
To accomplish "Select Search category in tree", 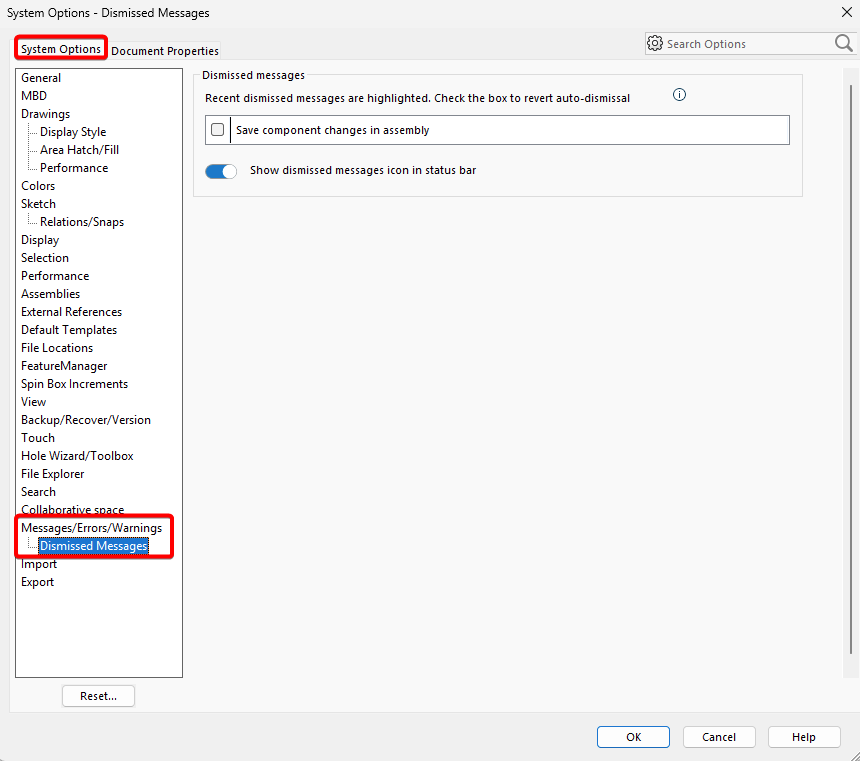I will tap(38, 492).
